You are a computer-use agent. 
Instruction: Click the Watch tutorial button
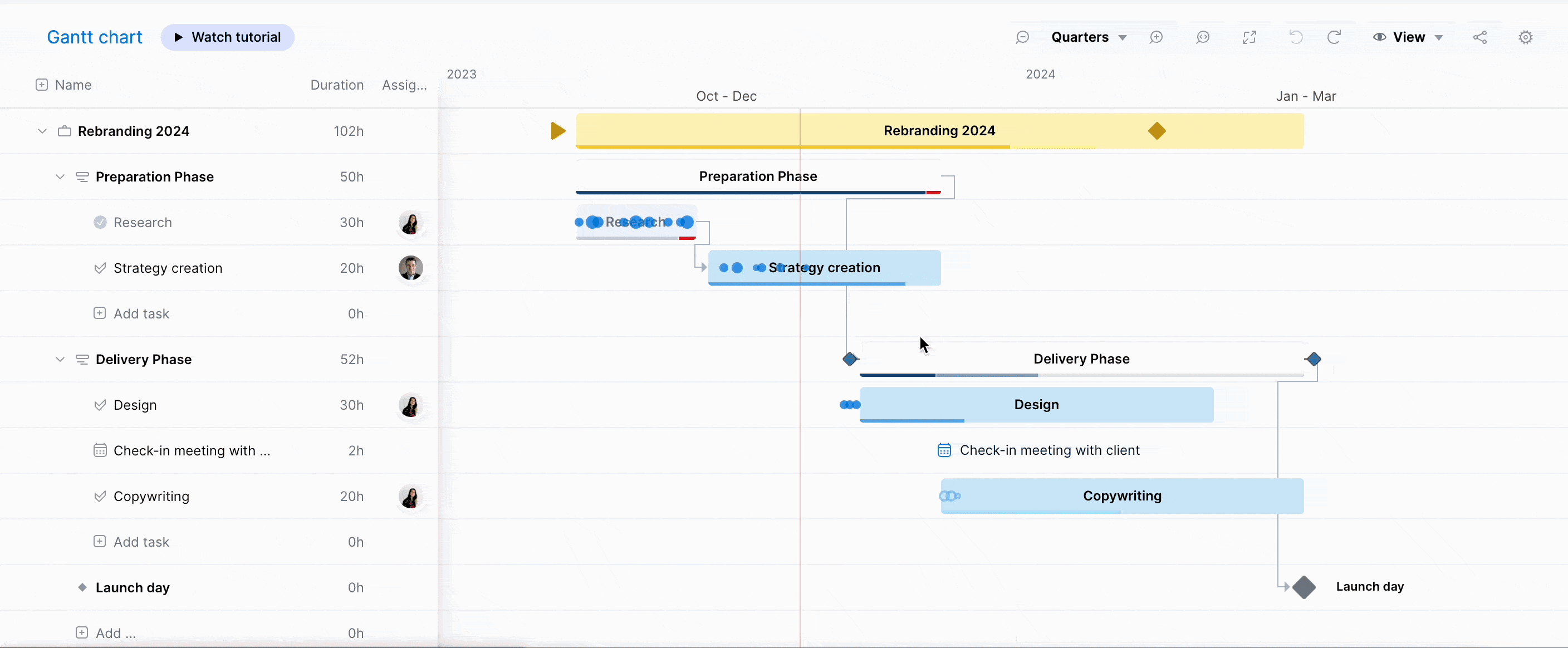tap(227, 37)
